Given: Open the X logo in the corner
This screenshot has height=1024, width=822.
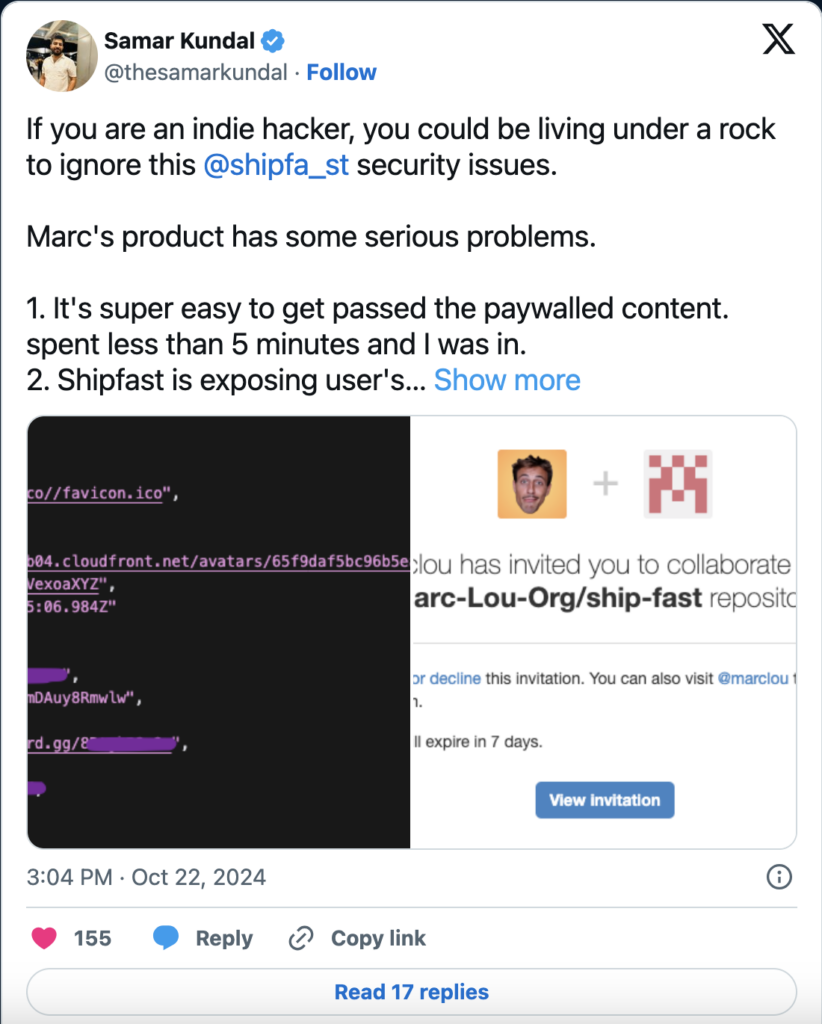Looking at the screenshot, I should [778, 39].
